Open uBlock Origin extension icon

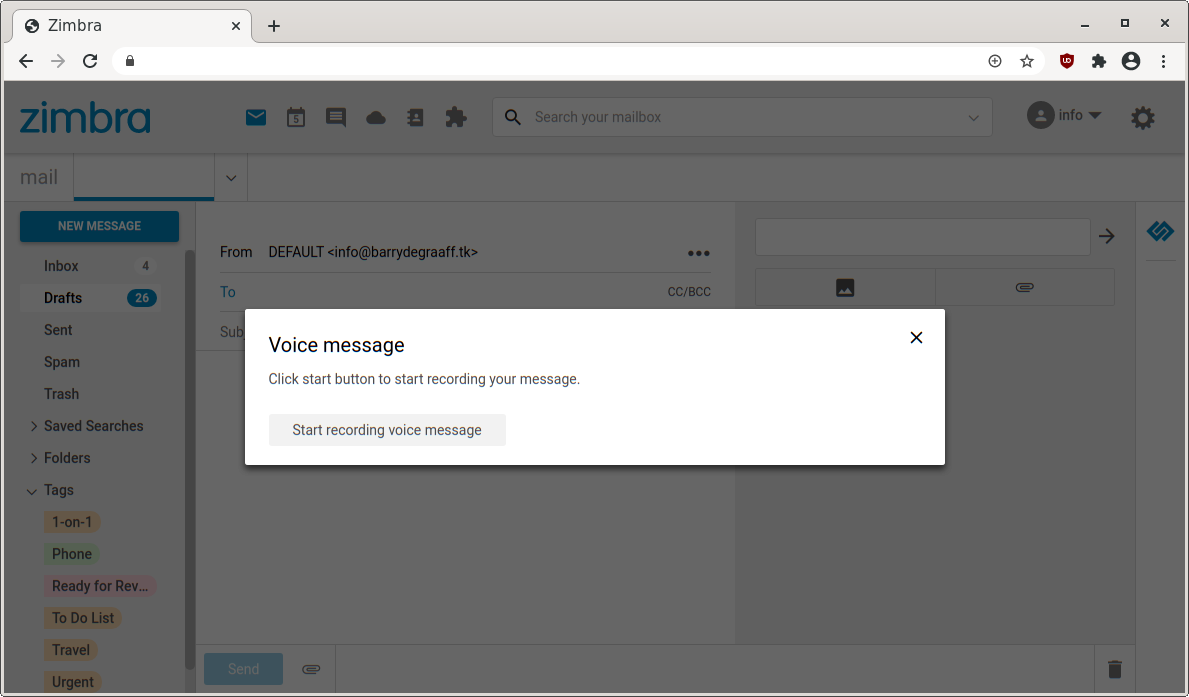click(x=1067, y=61)
